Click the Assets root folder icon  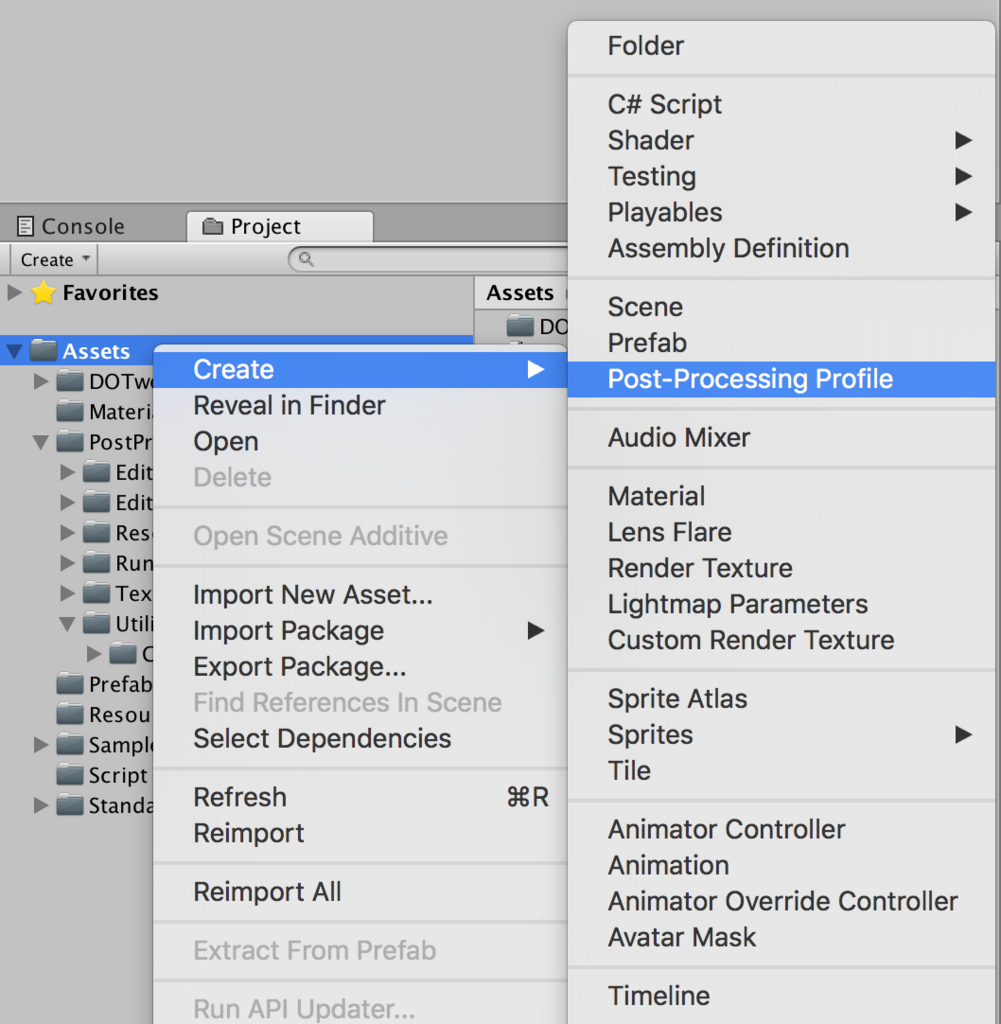coord(44,350)
